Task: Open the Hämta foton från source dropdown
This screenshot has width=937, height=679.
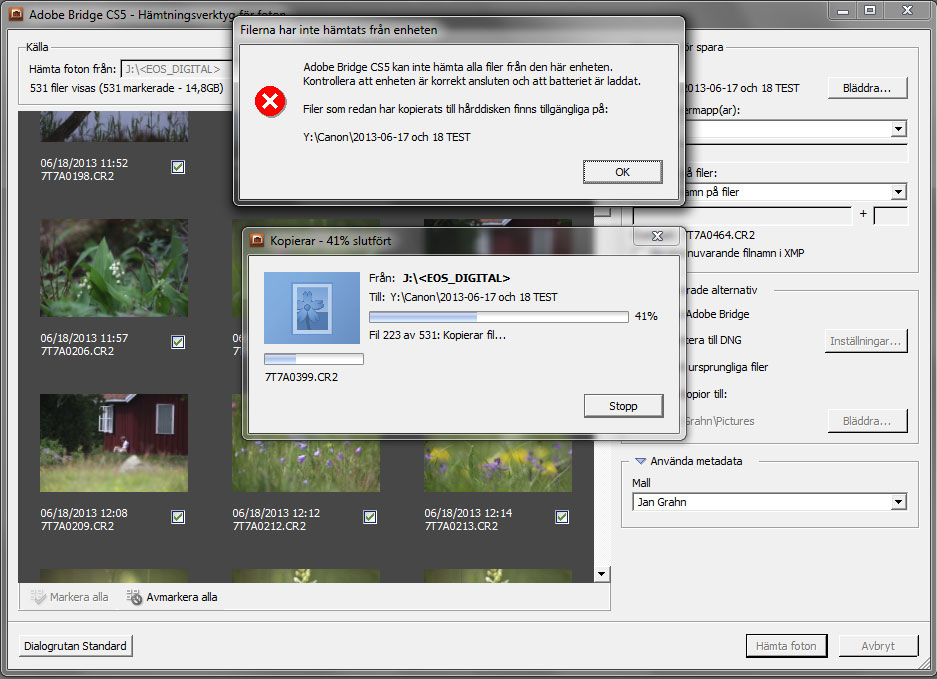Action: (x=176, y=69)
